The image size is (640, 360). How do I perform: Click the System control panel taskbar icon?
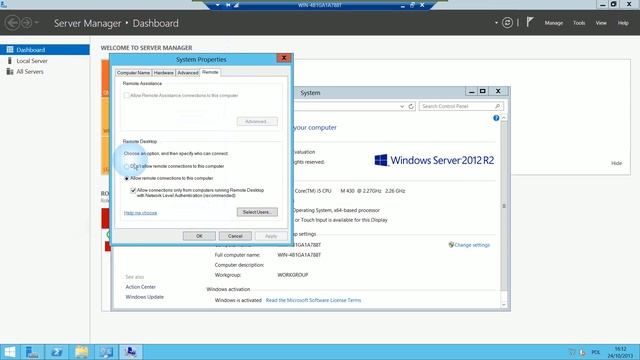(x=106, y=352)
